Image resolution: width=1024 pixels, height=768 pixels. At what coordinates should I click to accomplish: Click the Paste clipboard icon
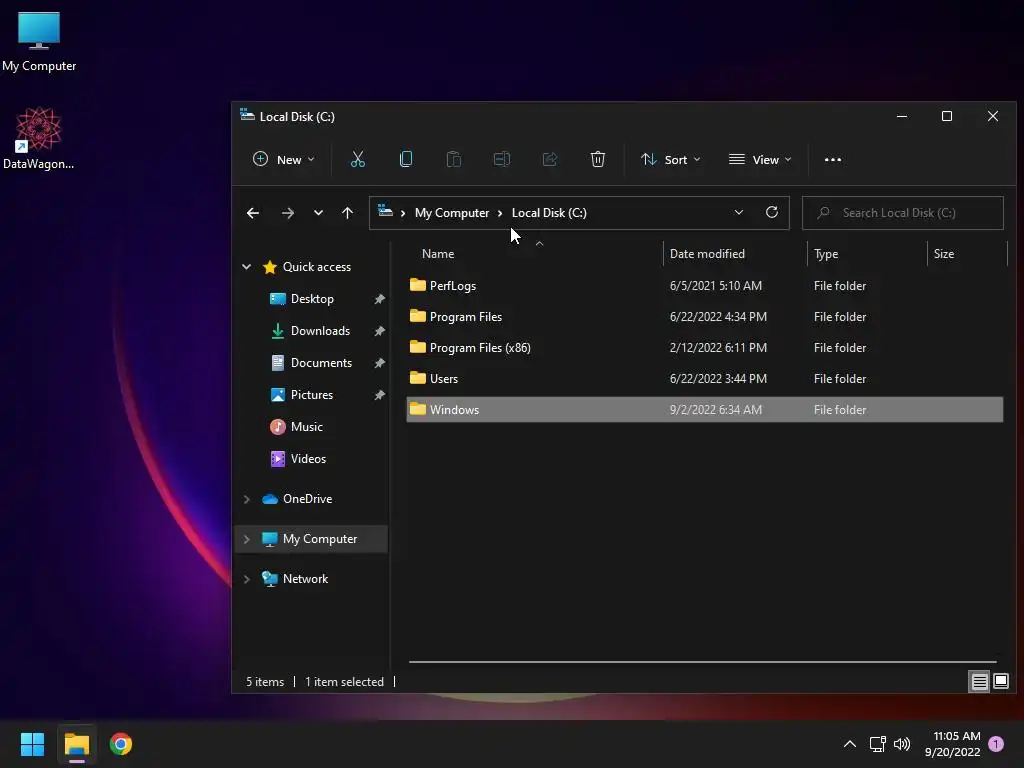tap(453, 159)
